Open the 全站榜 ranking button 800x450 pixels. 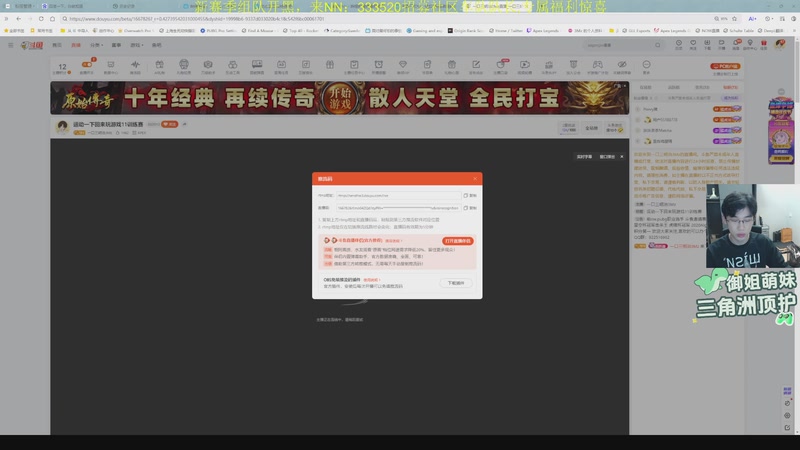[591, 128]
